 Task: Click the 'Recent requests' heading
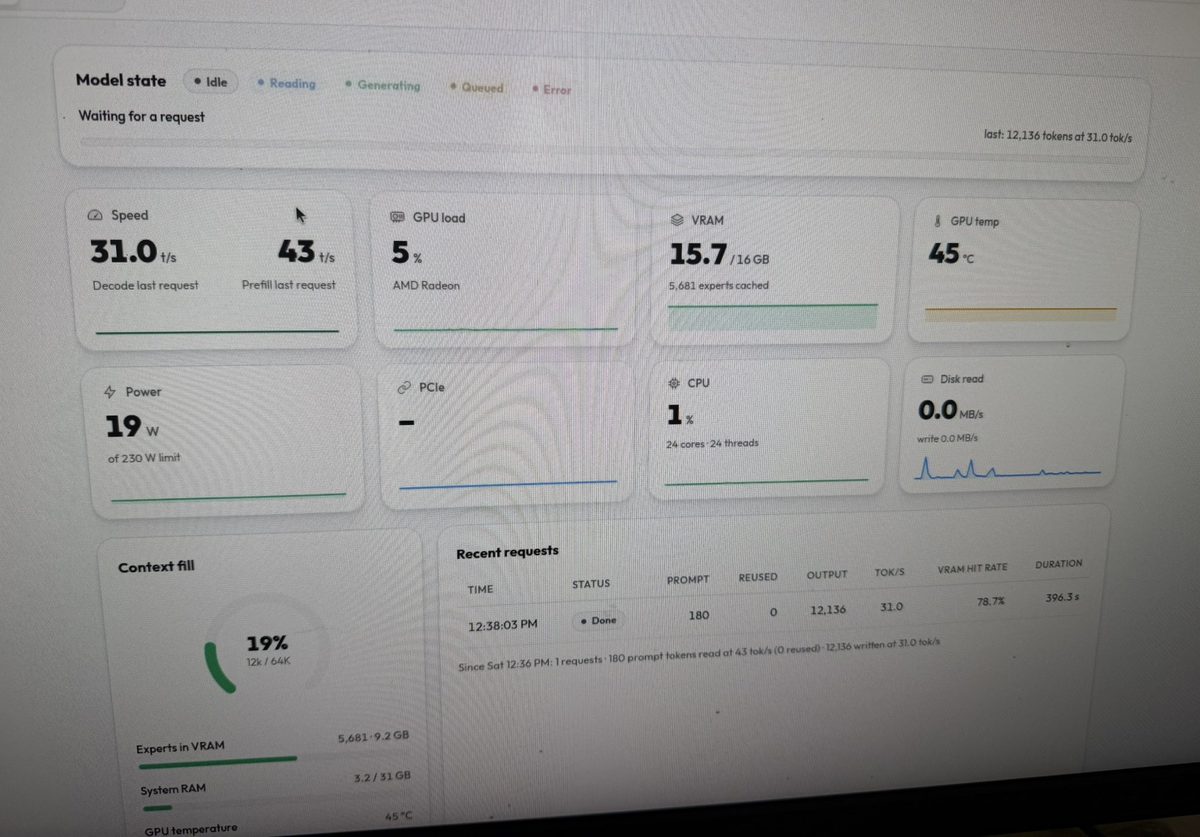coord(507,552)
